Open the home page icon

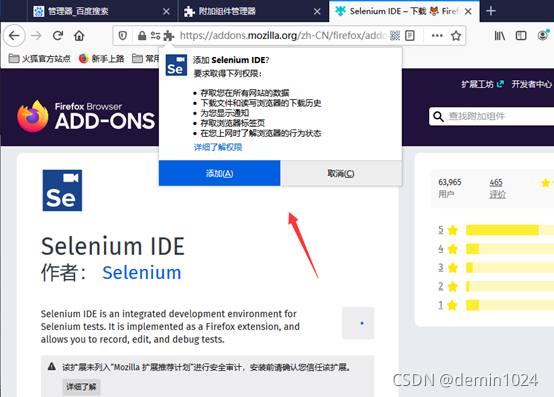click(x=79, y=36)
